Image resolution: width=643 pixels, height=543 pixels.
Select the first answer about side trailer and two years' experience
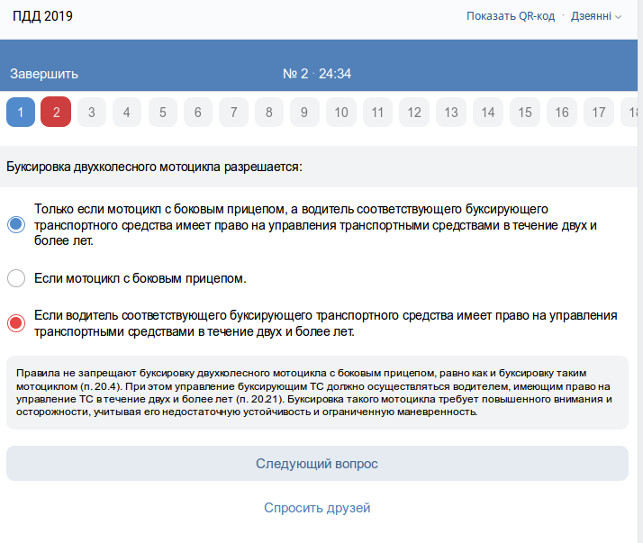coord(16,225)
